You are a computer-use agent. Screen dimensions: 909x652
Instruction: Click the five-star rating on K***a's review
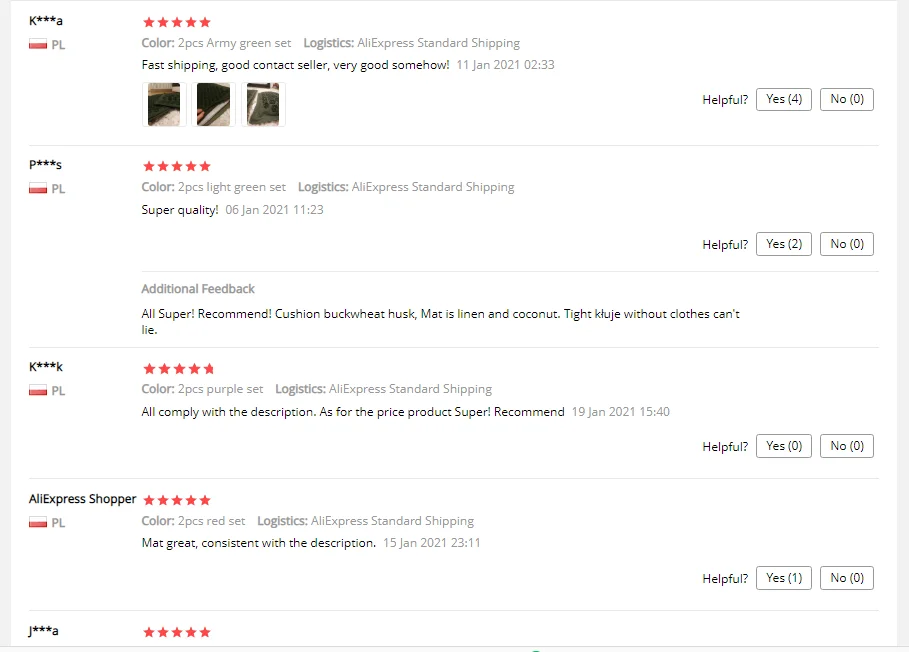point(177,22)
